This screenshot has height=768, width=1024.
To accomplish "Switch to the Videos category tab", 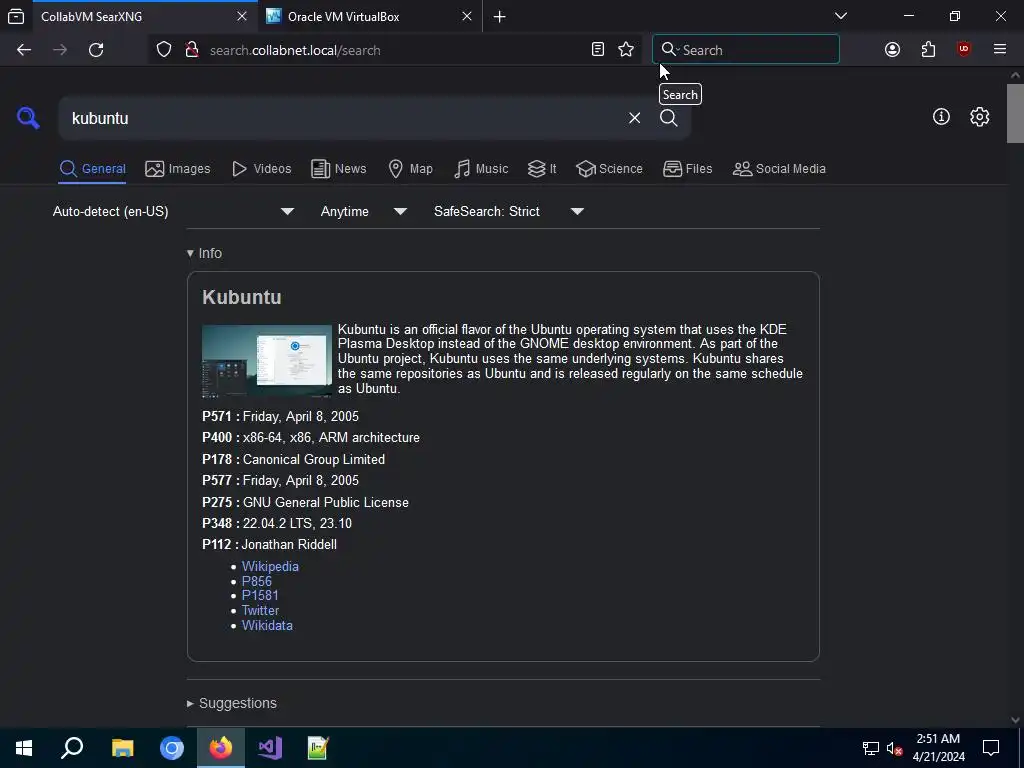I will coord(262,168).
